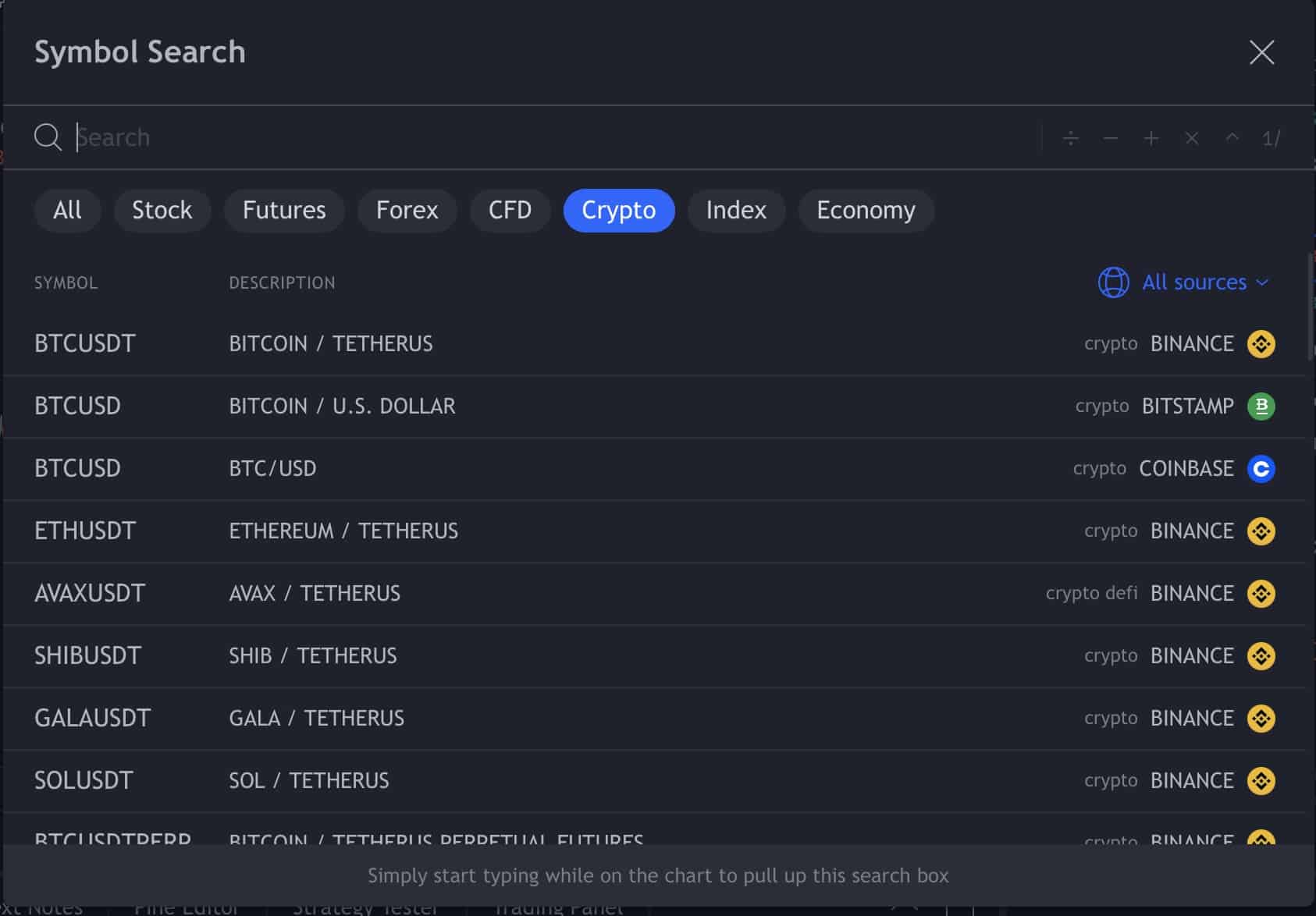The image size is (1316, 916).
Task: Click the crypto defi type label
Action: pos(1091,594)
